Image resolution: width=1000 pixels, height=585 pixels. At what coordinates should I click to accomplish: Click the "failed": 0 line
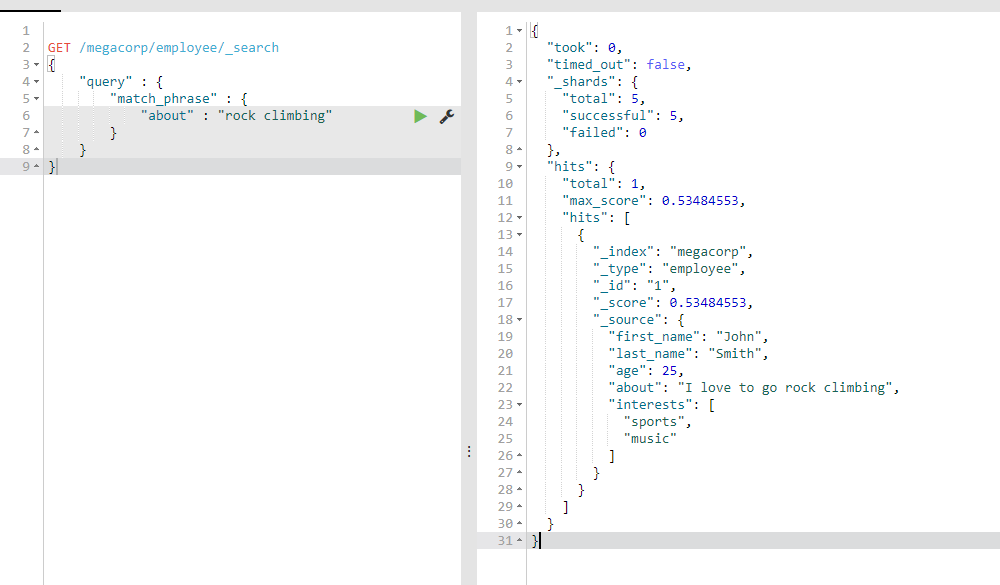click(x=604, y=133)
